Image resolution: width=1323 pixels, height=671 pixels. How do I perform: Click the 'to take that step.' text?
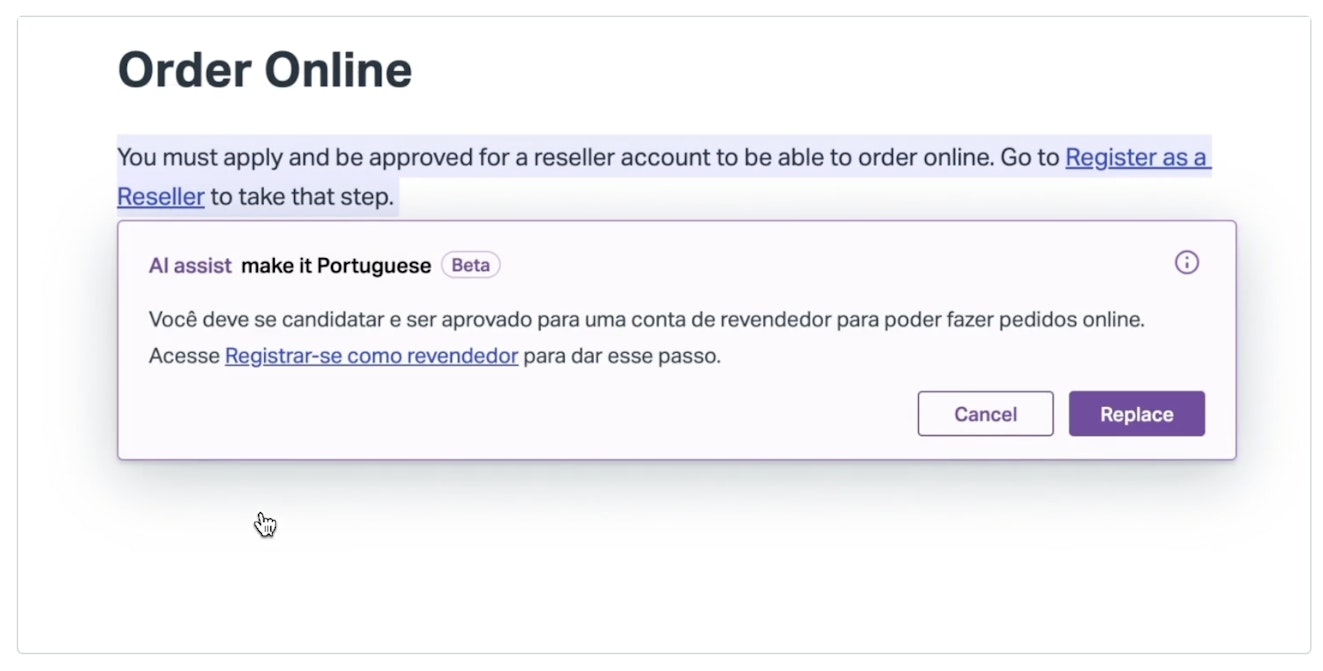pyautogui.click(x=302, y=197)
